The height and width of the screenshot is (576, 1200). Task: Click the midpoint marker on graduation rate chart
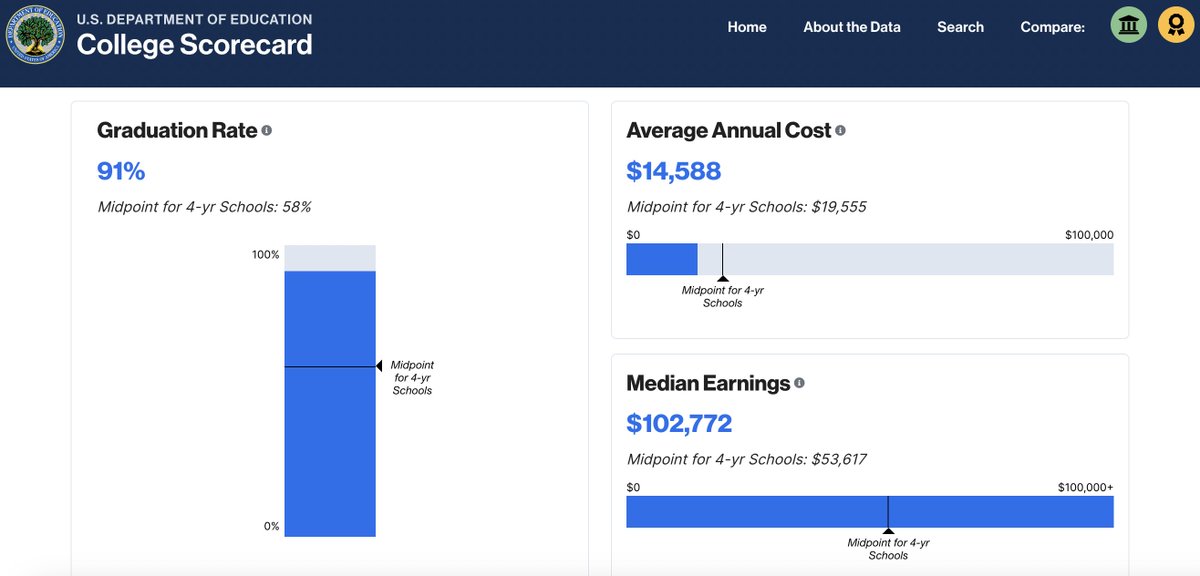[379, 367]
